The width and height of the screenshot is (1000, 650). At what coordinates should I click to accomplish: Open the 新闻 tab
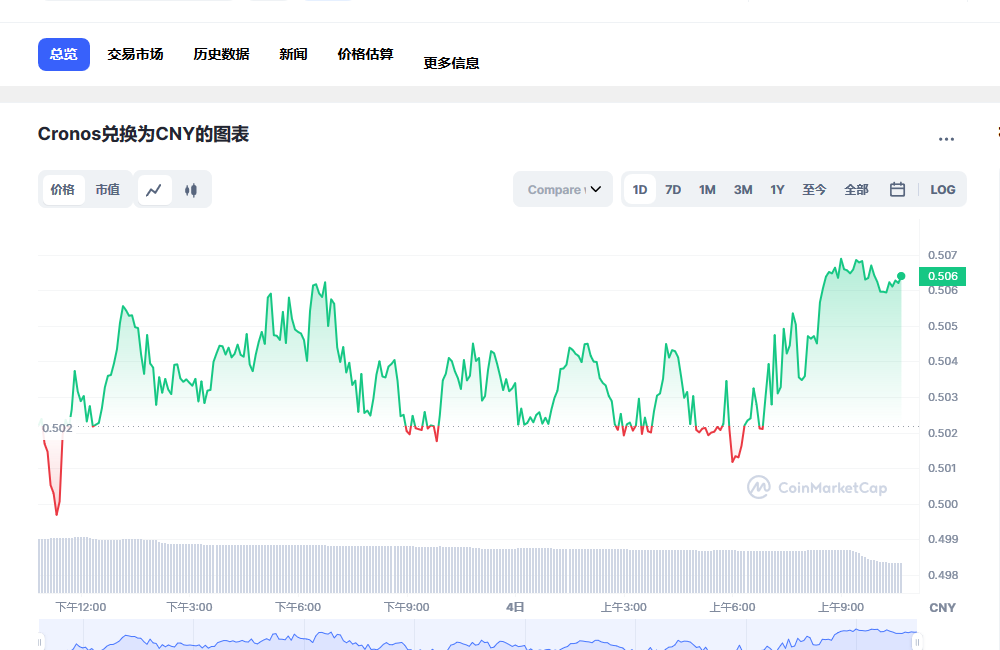(293, 54)
